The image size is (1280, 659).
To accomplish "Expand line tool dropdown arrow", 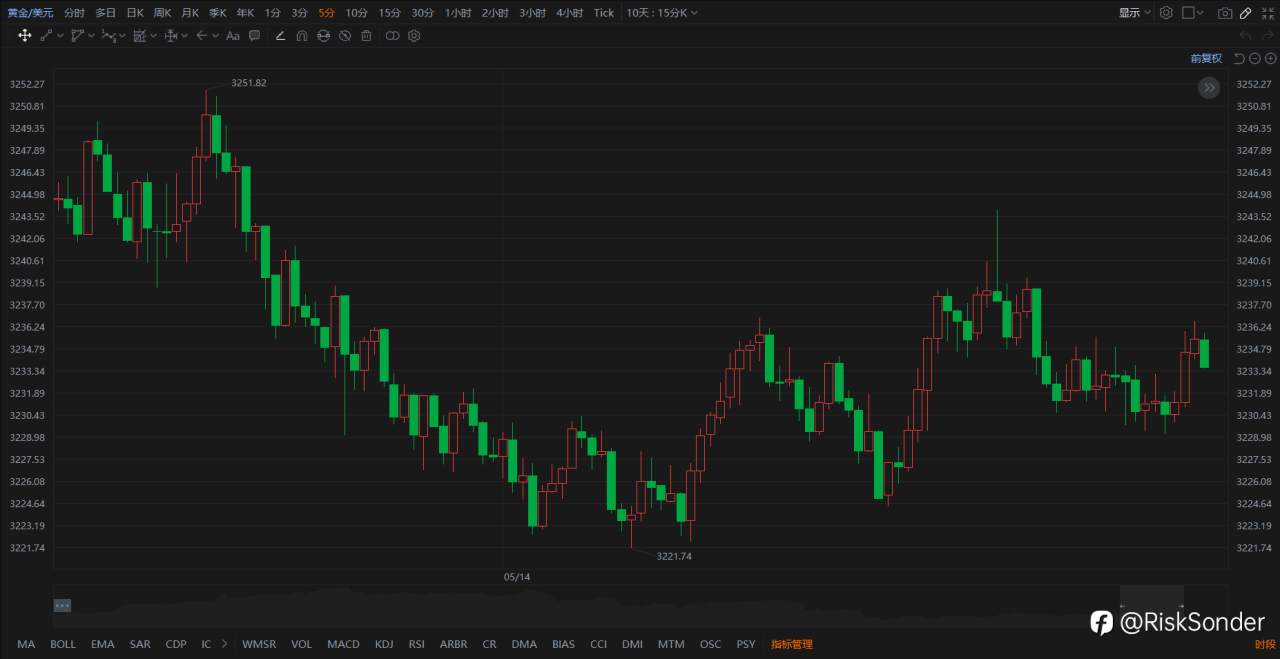I will click(60, 36).
